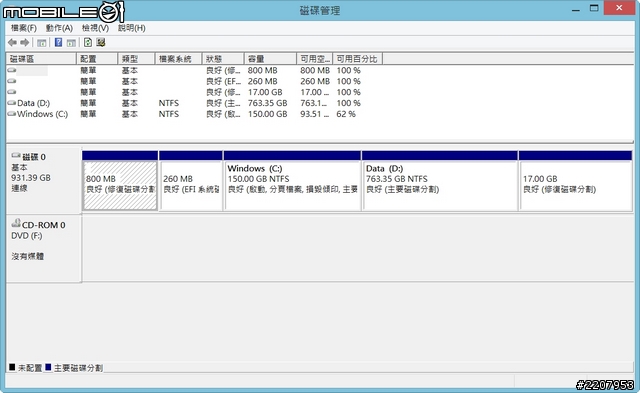Image resolution: width=640 pixels, height=393 pixels.
Task: Click blue 主要磁碟分割 legend swatch
Action: tap(48, 367)
